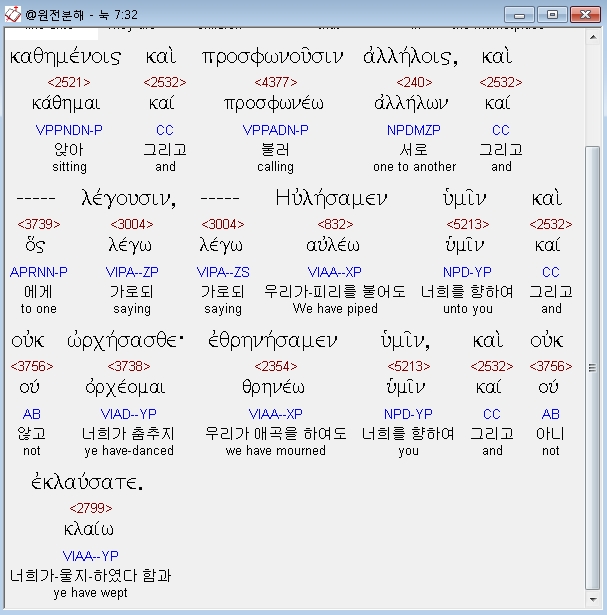607x615 pixels.
Task: Click the Greek word λέγουσιν
Action: click(x=129, y=198)
